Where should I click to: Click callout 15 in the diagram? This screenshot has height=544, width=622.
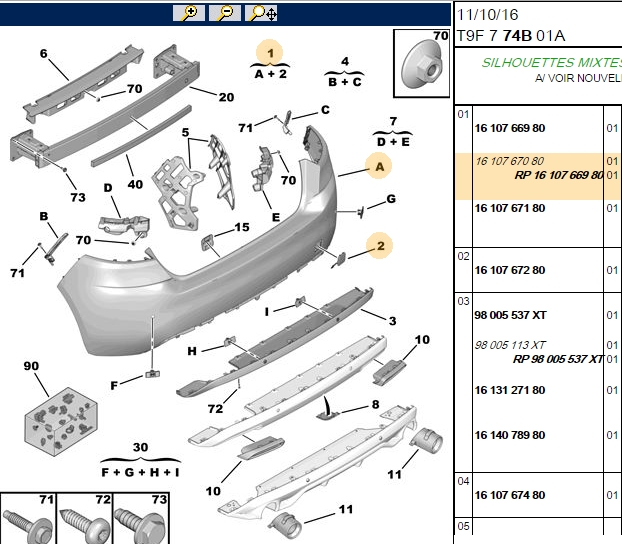242,227
